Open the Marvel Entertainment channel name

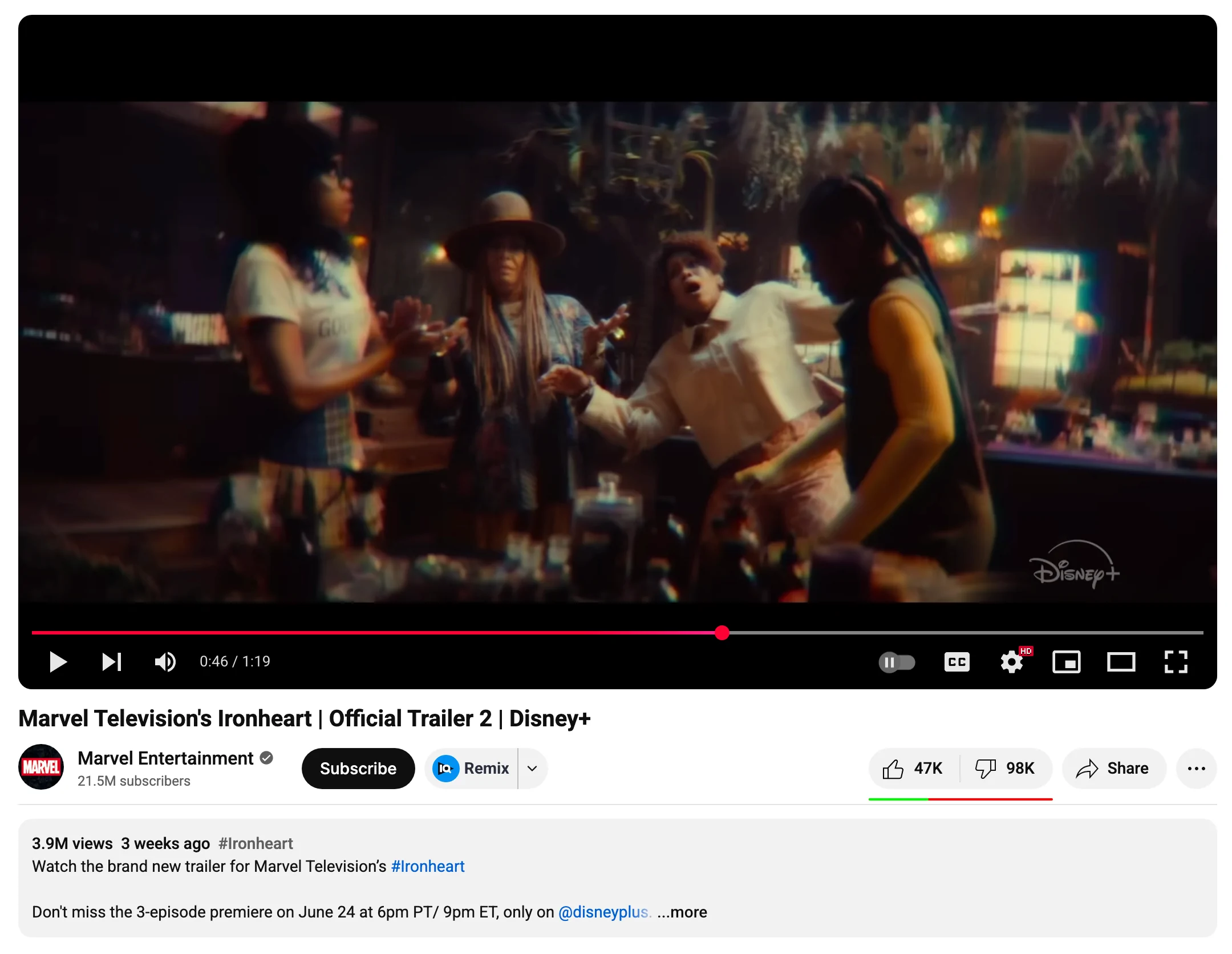pos(165,758)
